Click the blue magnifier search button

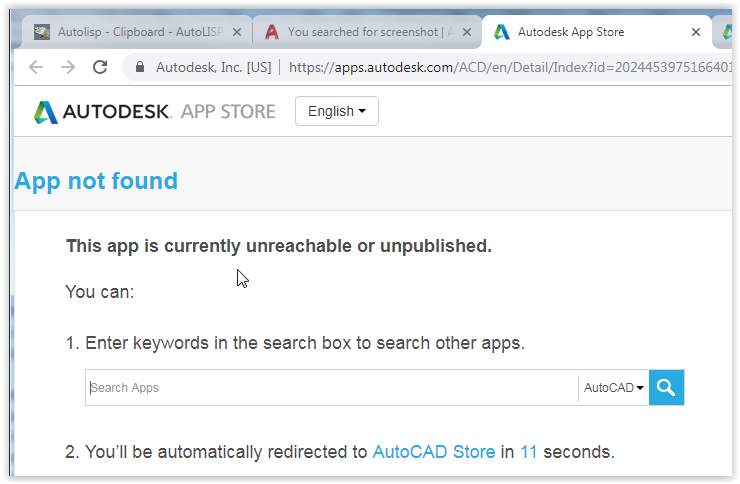[x=666, y=388]
